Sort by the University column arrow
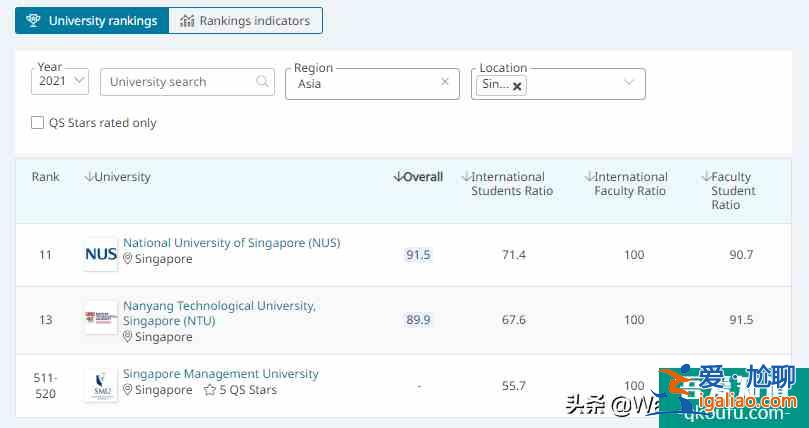The width and height of the screenshot is (809, 428). [89, 177]
